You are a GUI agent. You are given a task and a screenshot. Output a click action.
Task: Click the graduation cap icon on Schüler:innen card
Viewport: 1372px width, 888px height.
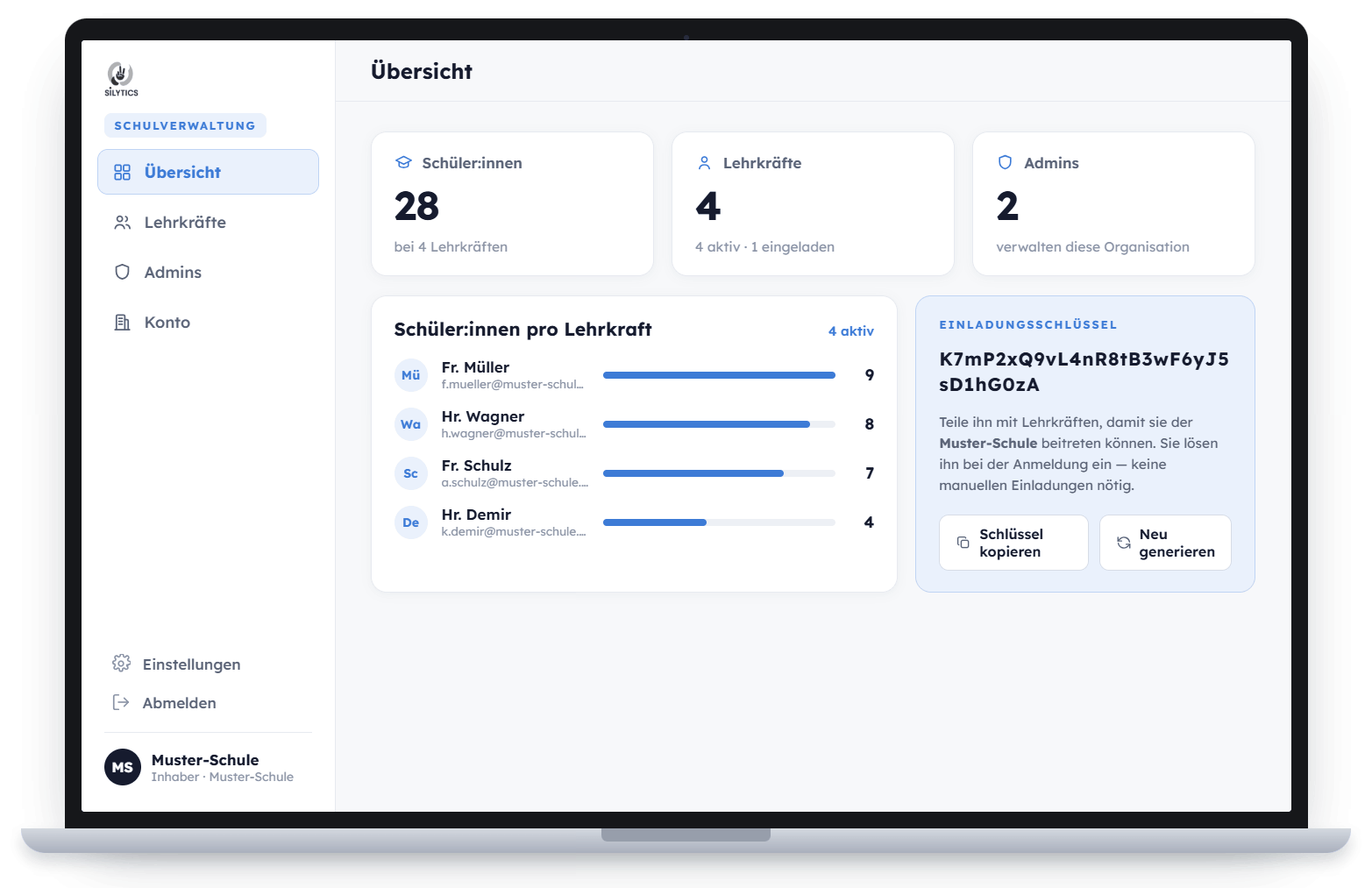pos(403,162)
